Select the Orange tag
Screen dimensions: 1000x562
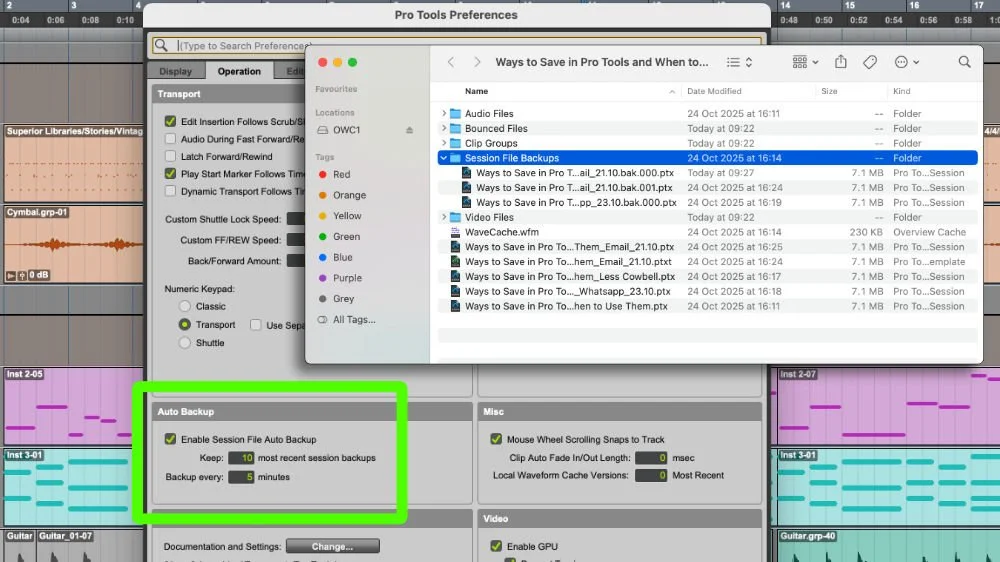click(x=349, y=195)
